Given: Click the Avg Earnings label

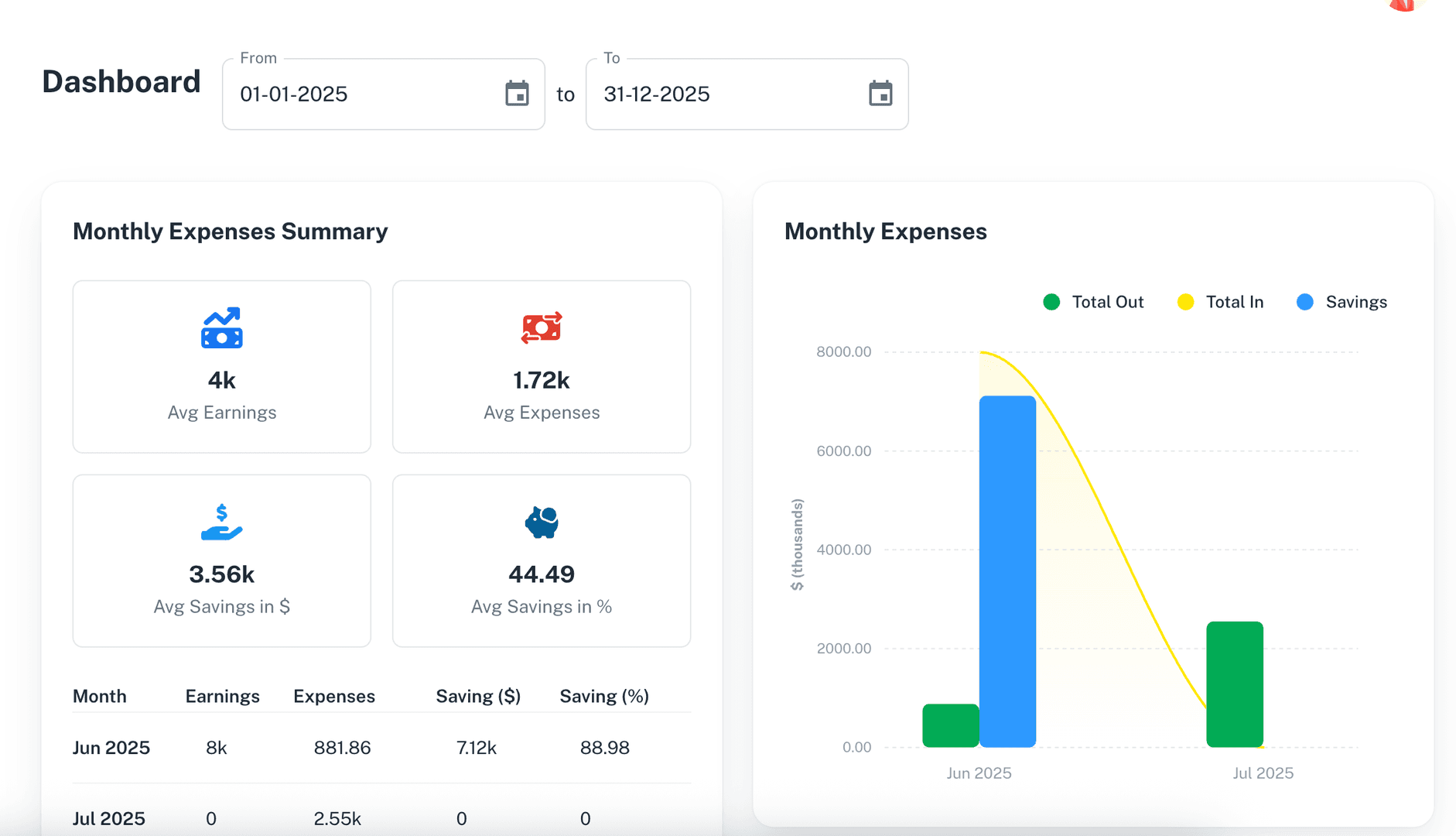Looking at the screenshot, I should (222, 413).
